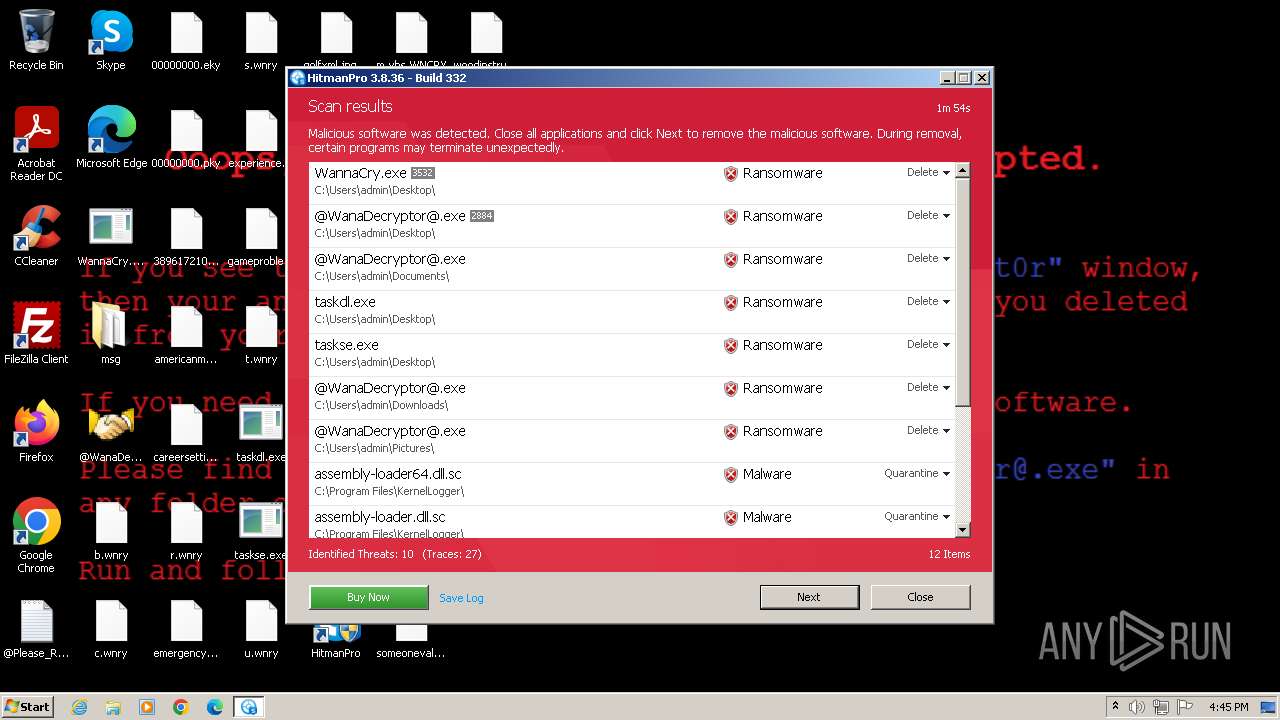Open Delete dropdown for @WanaDecryptor@.exe on Desktop
This screenshot has height=720, width=1280.
(x=928, y=215)
